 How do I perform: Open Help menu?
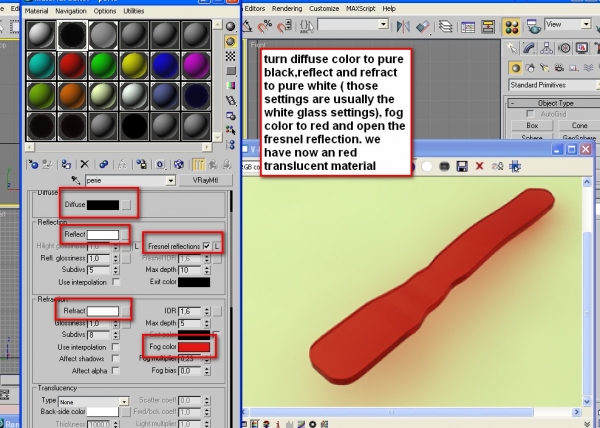coord(389,8)
